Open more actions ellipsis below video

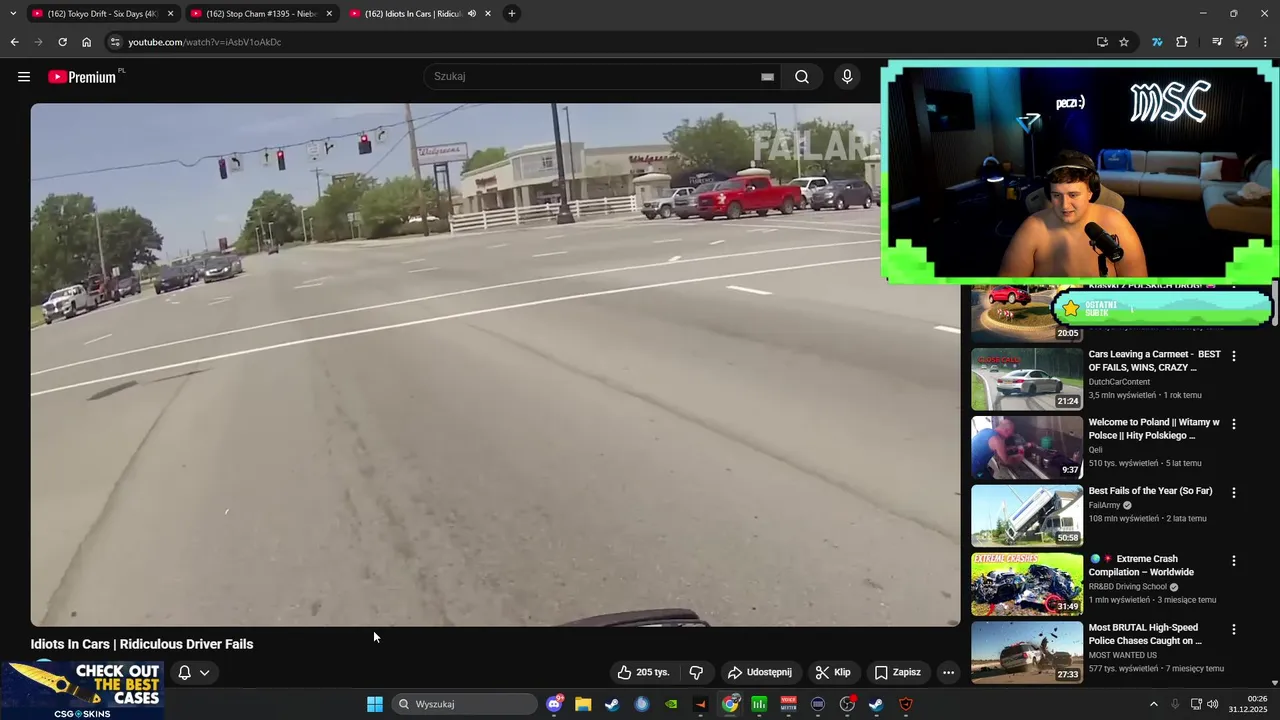pyautogui.click(x=948, y=672)
